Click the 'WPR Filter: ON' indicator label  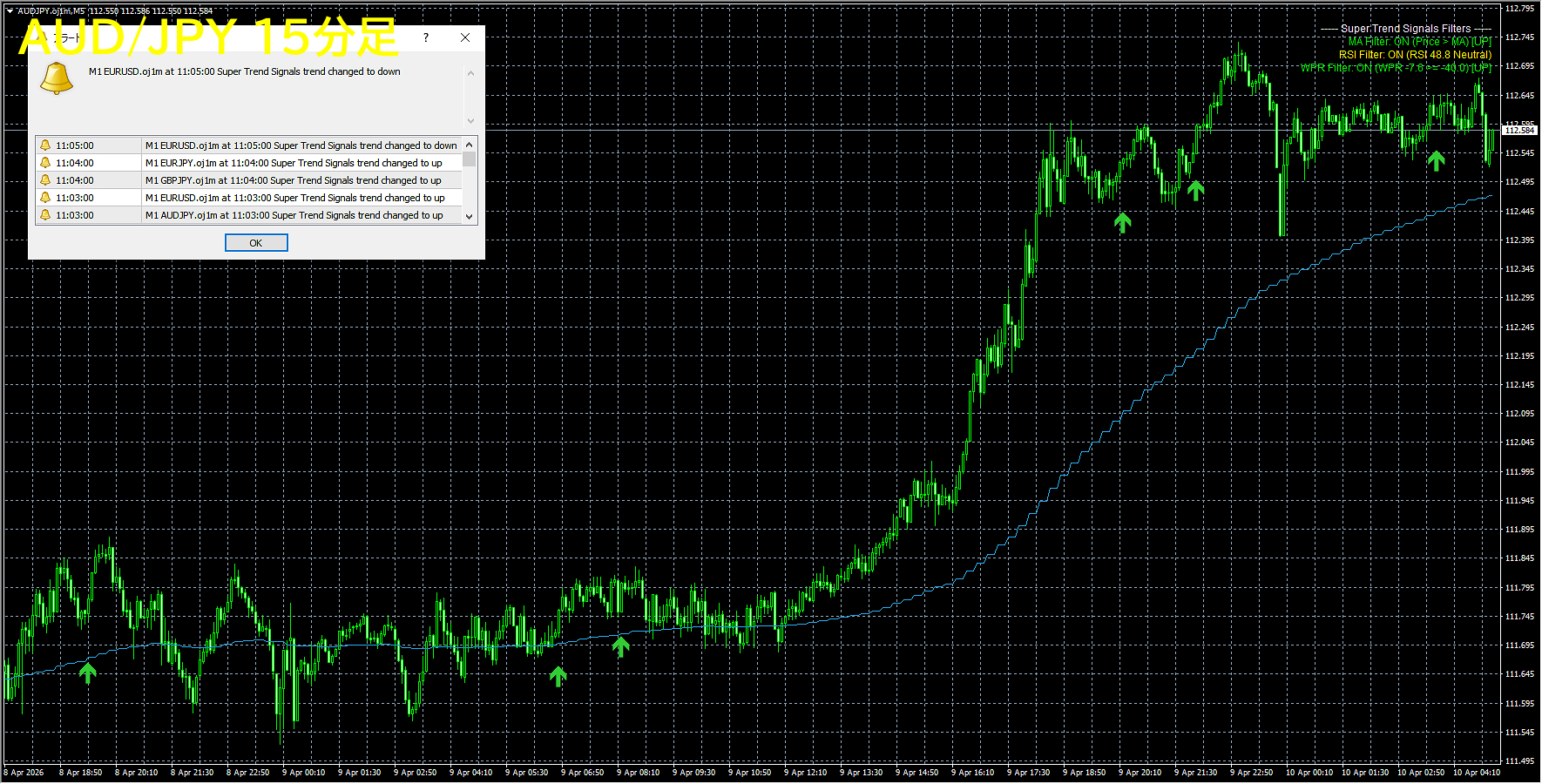(1397, 67)
